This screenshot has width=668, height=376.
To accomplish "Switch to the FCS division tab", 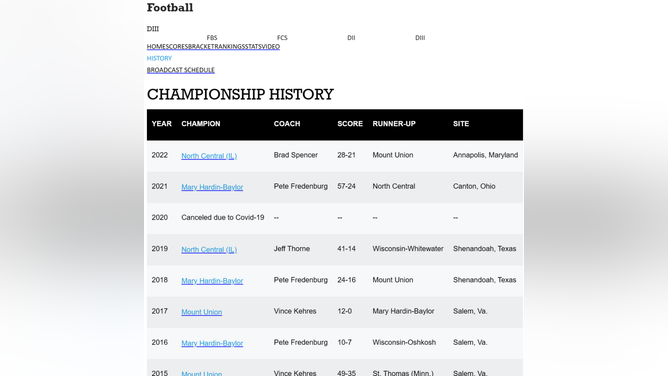I will click(x=282, y=38).
